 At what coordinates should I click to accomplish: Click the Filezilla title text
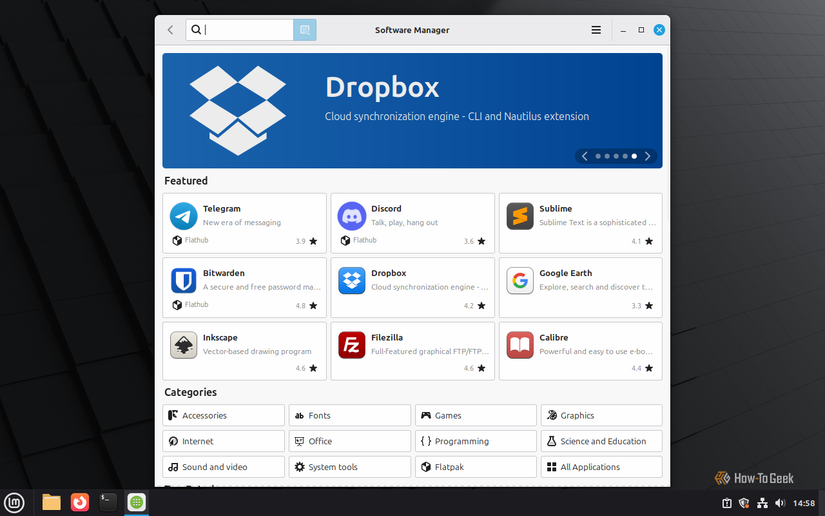pyautogui.click(x=387, y=338)
